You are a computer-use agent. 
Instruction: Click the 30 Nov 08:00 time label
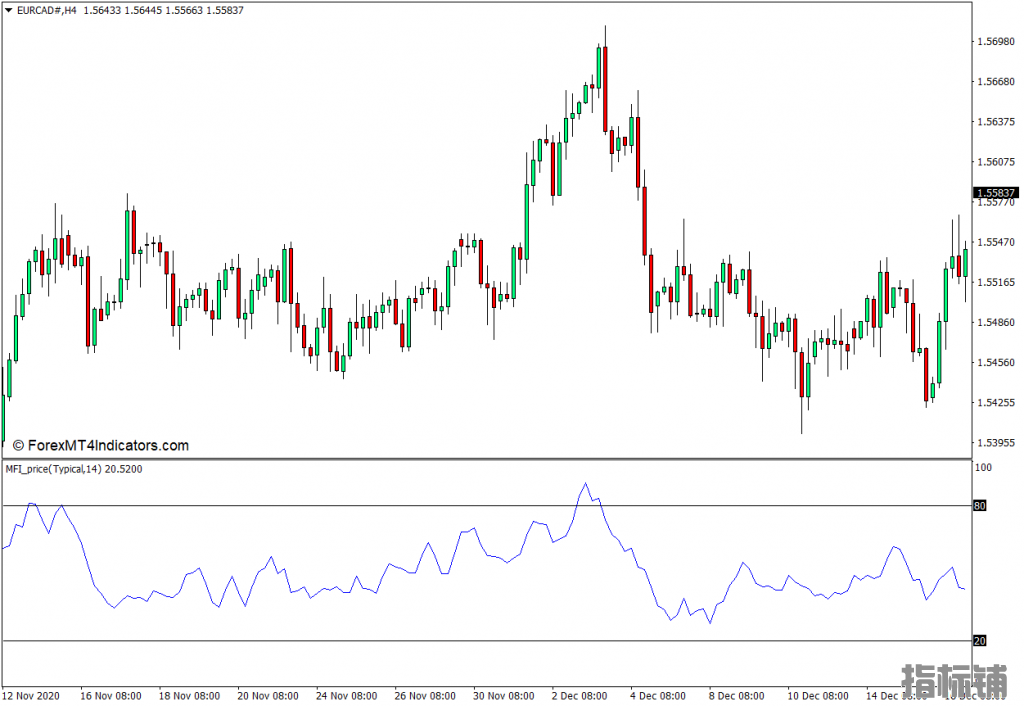[504, 696]
